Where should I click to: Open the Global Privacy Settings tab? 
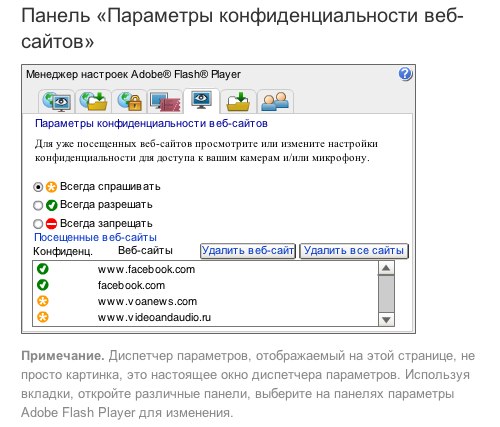(x=57, y=101)
